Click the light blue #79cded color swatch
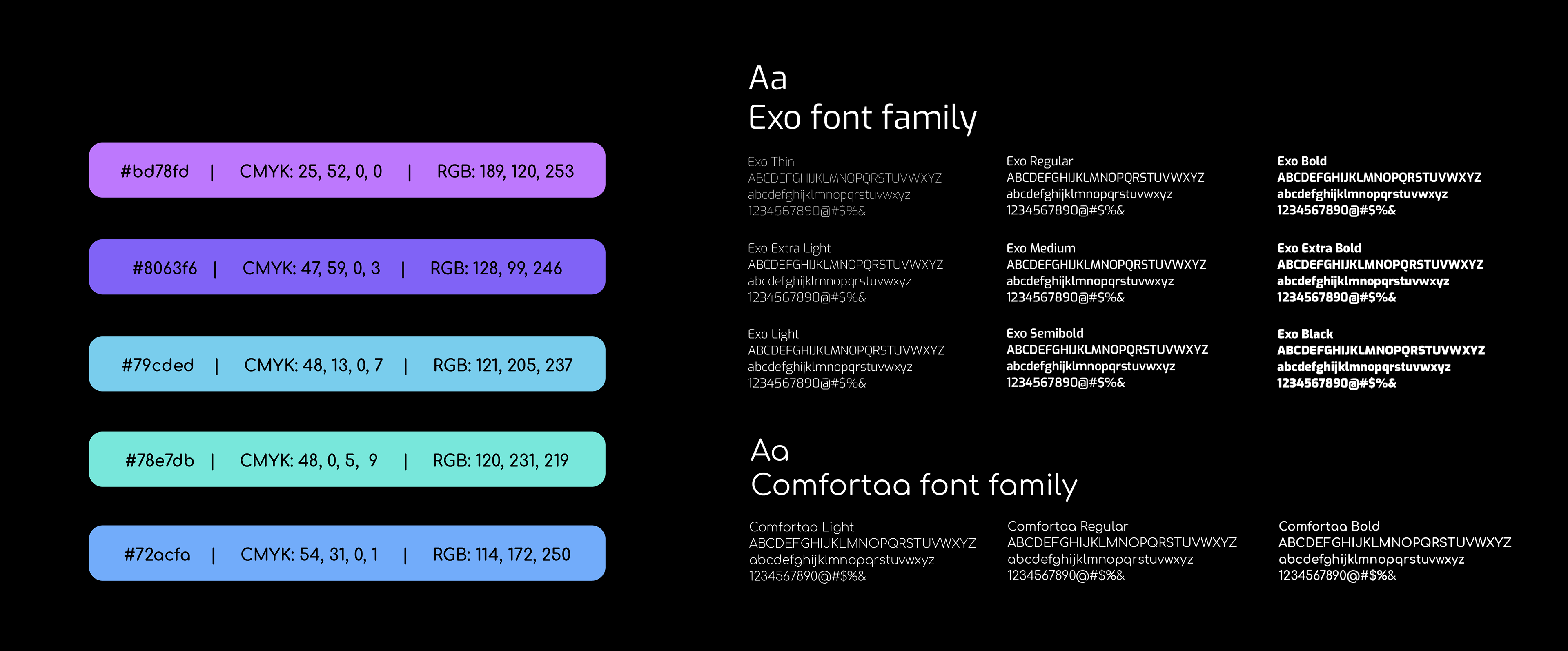 click(x=347, y=363)
